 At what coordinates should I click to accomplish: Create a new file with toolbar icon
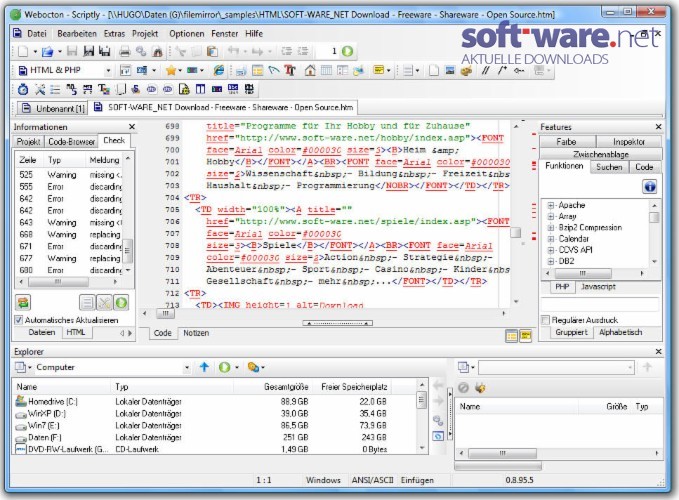pyautogui.click(x=23, y=52)
